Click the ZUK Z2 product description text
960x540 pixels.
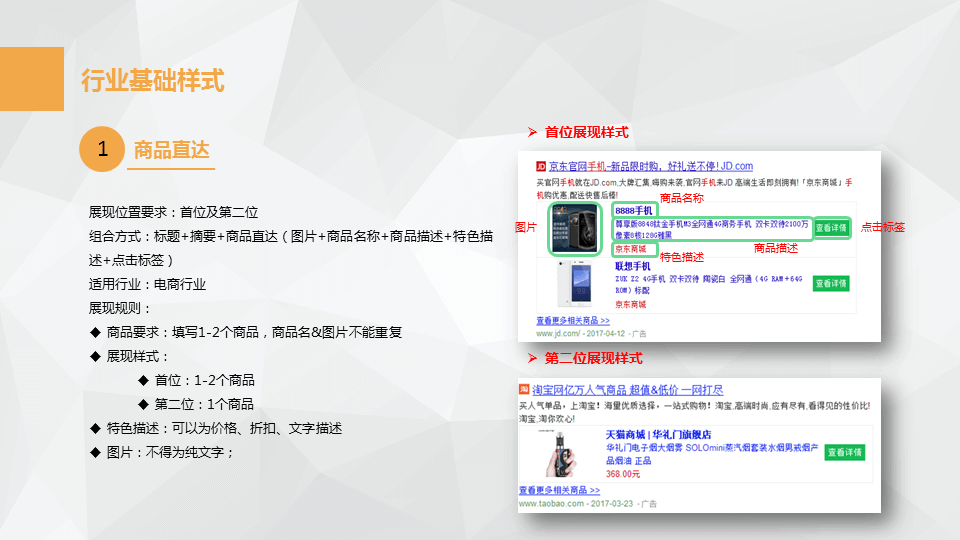[x=708, y=284]
